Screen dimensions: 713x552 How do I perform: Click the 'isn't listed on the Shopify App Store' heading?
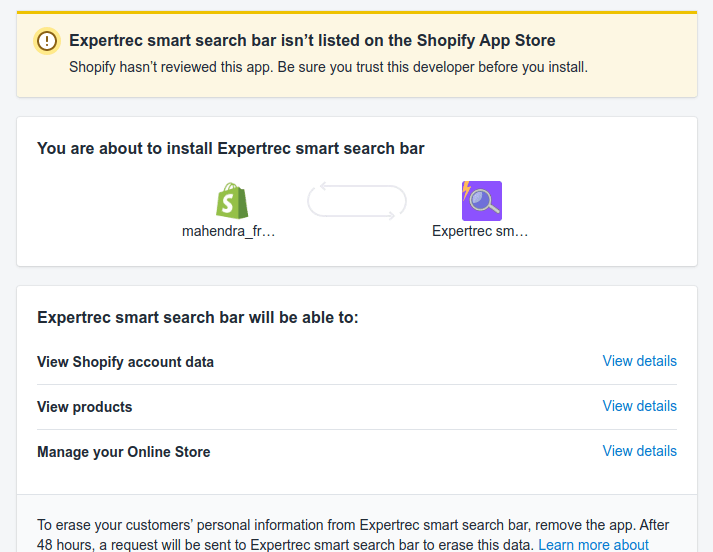point(312,40)
